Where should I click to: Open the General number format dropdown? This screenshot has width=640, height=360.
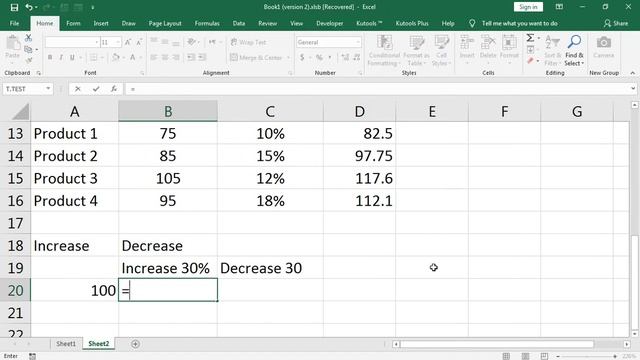pos(358,42)
